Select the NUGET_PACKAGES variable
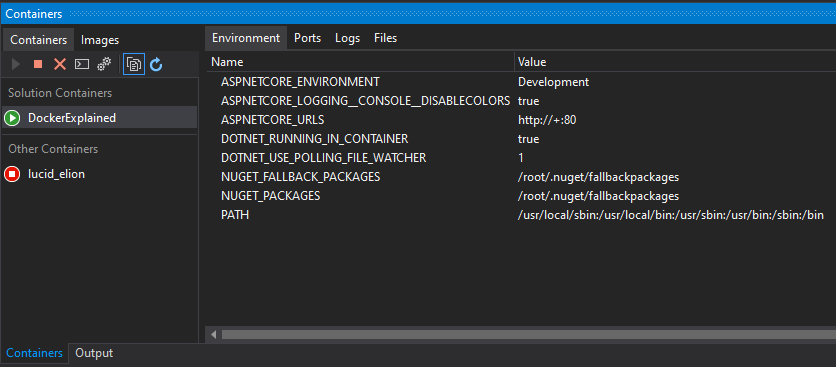 pyautogui.click(x=271, y=196)
